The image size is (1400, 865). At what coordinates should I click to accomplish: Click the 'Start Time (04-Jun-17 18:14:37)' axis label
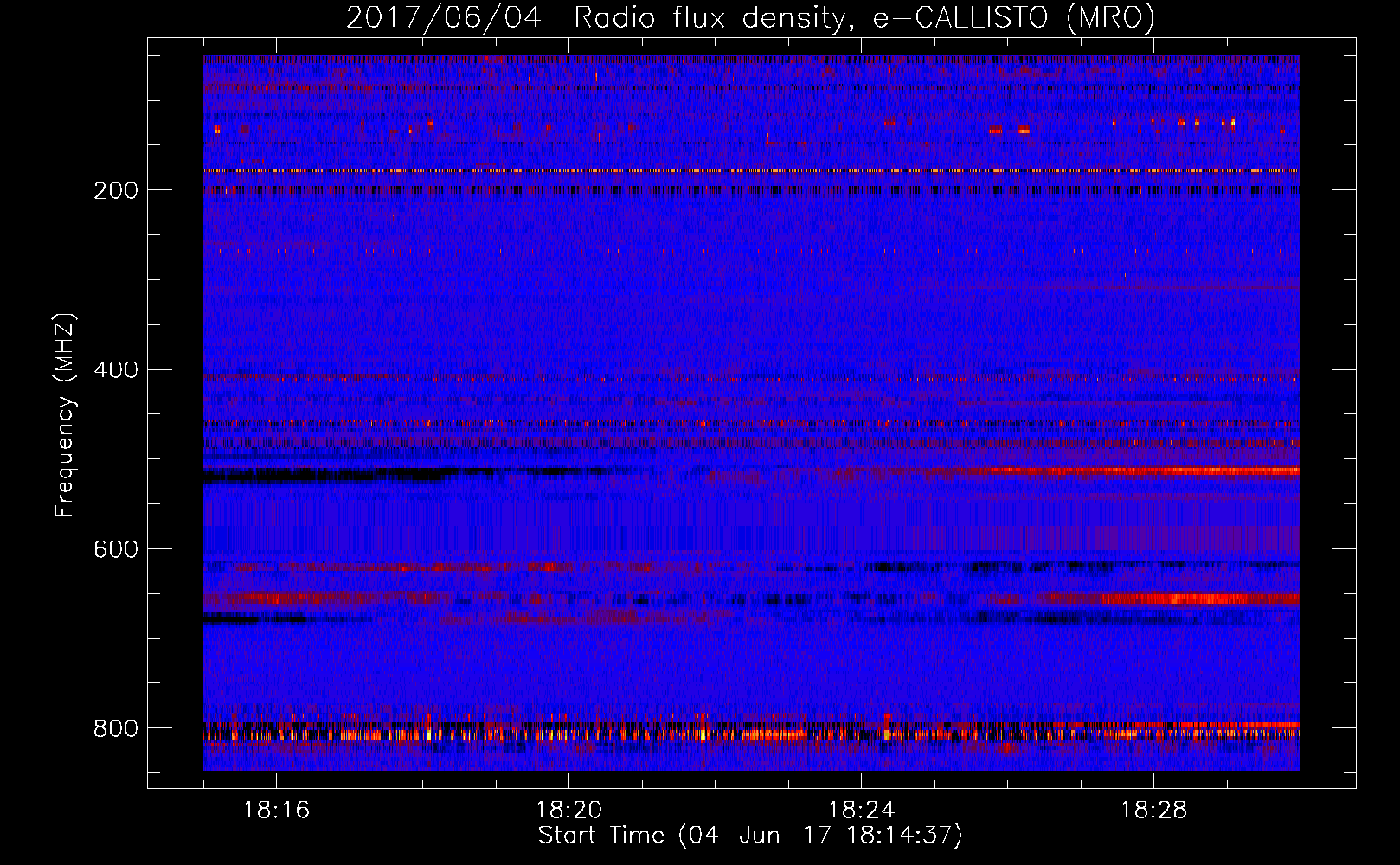750,836
